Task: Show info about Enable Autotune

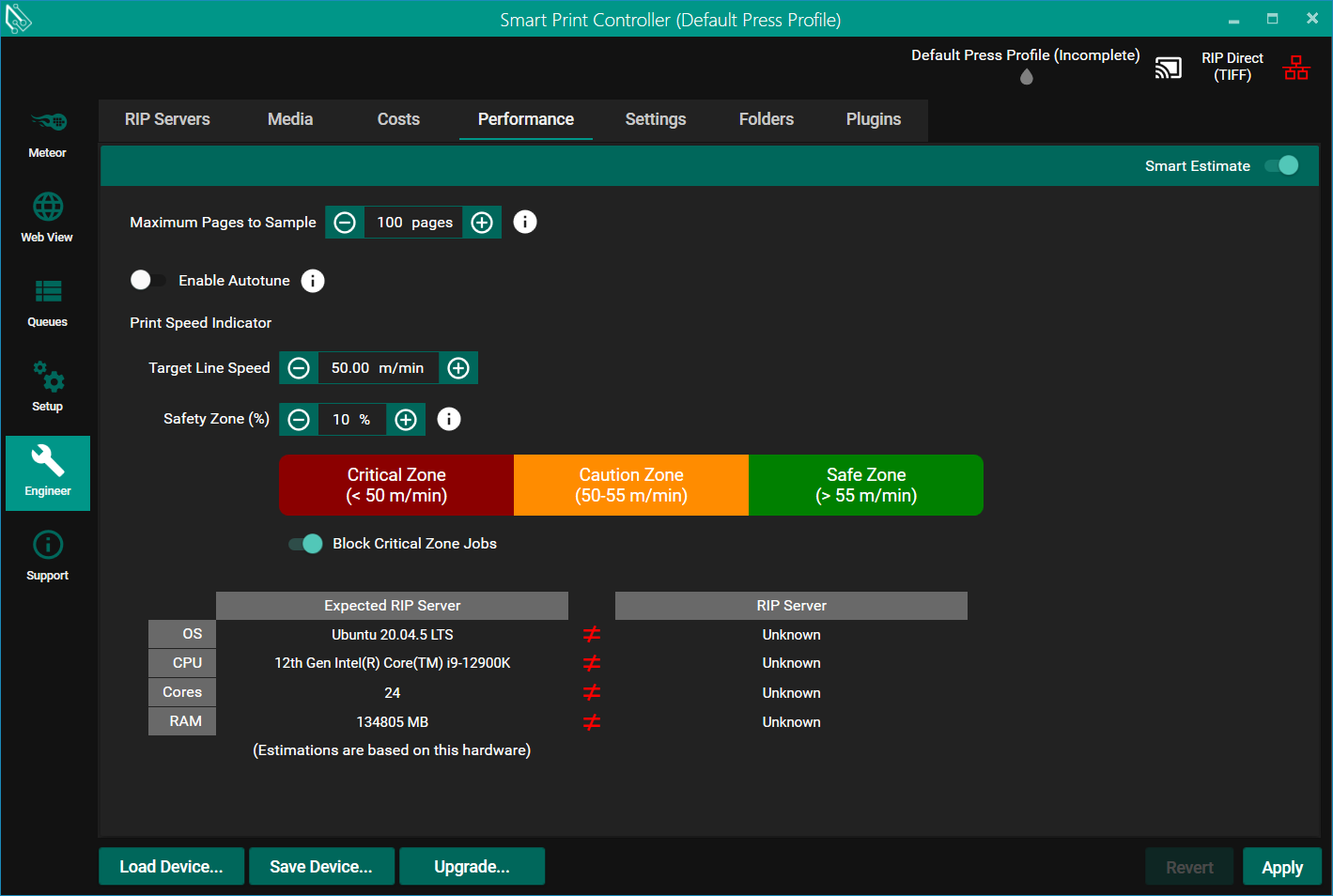Action: pos(313,281)
